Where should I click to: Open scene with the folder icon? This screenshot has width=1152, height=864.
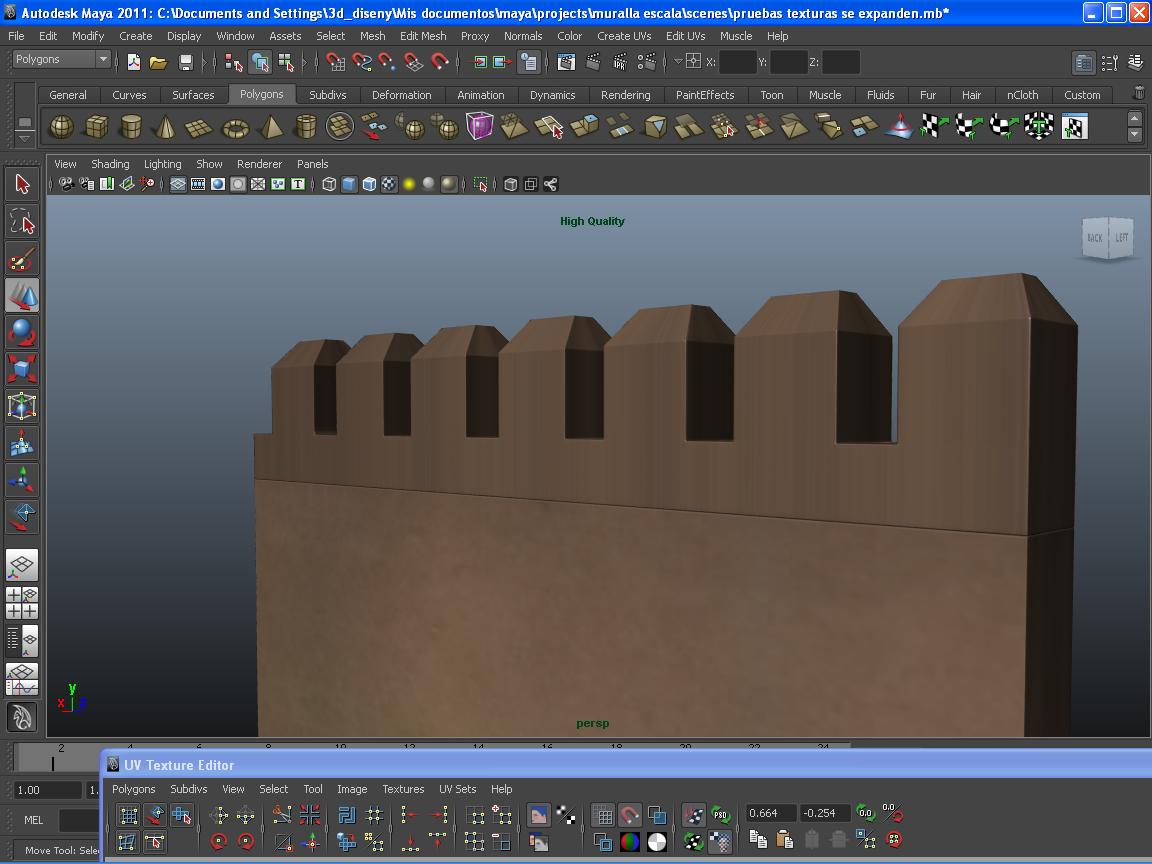point(158,62)
